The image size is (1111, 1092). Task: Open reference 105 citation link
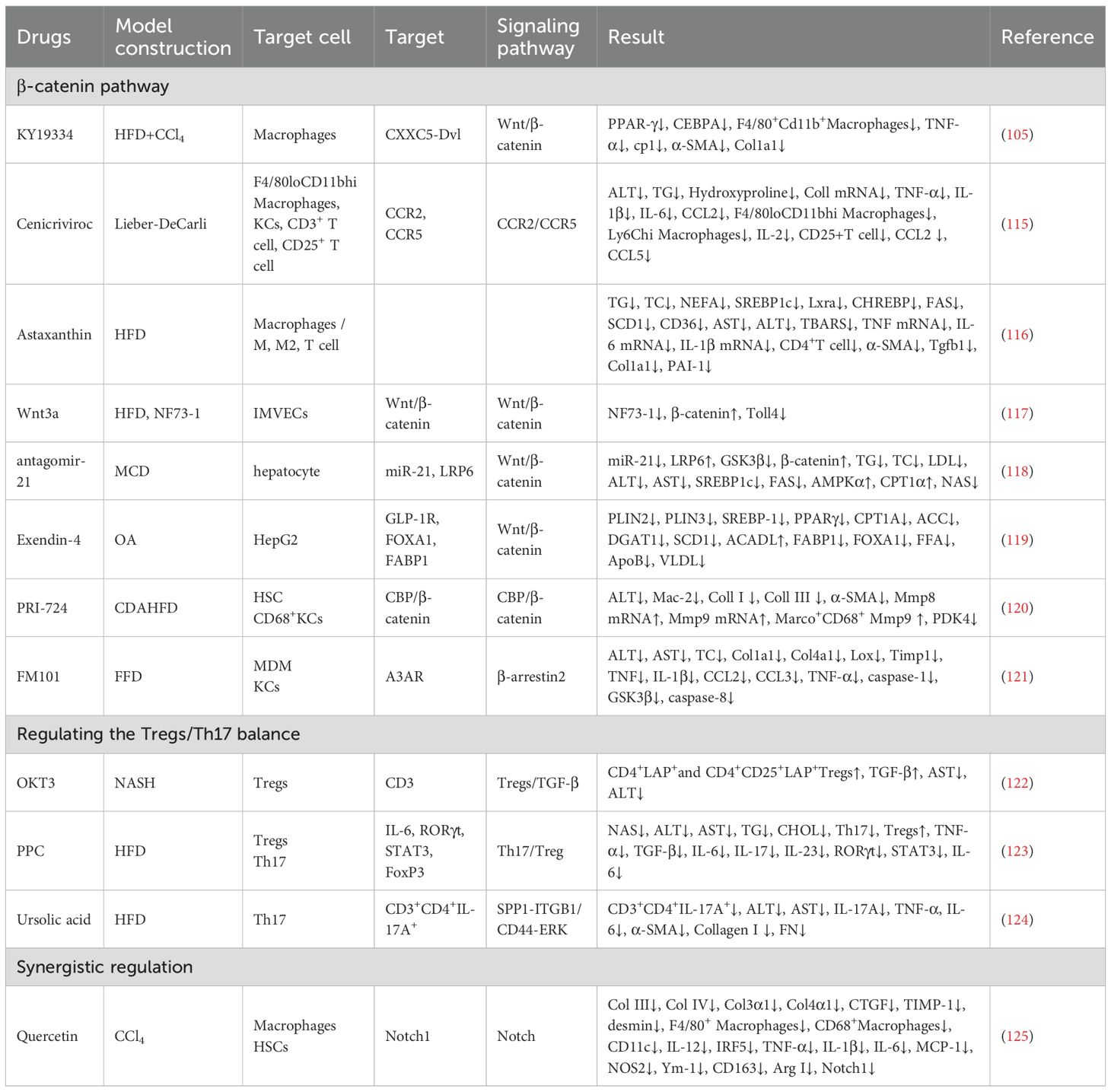point(1017,135)
